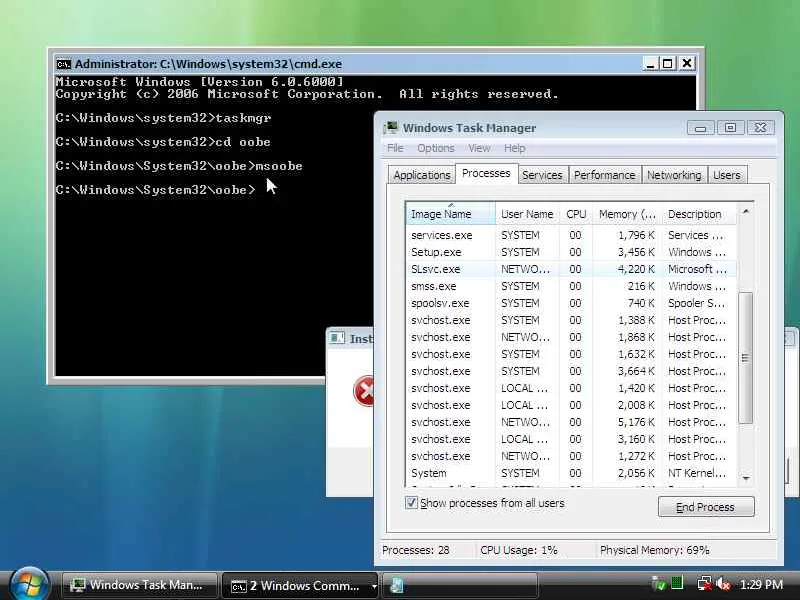Click the process list scroll down arrow
The image size is (800, 600).
(x=745, y=479)
